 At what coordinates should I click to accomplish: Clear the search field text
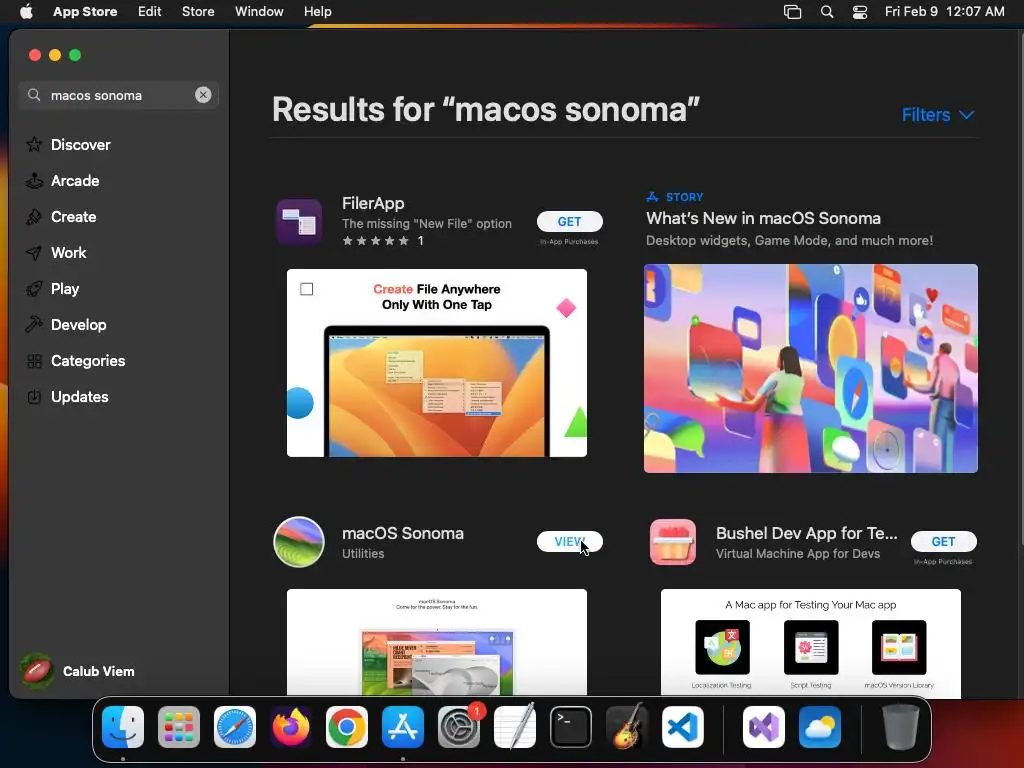tap(203, 95)
